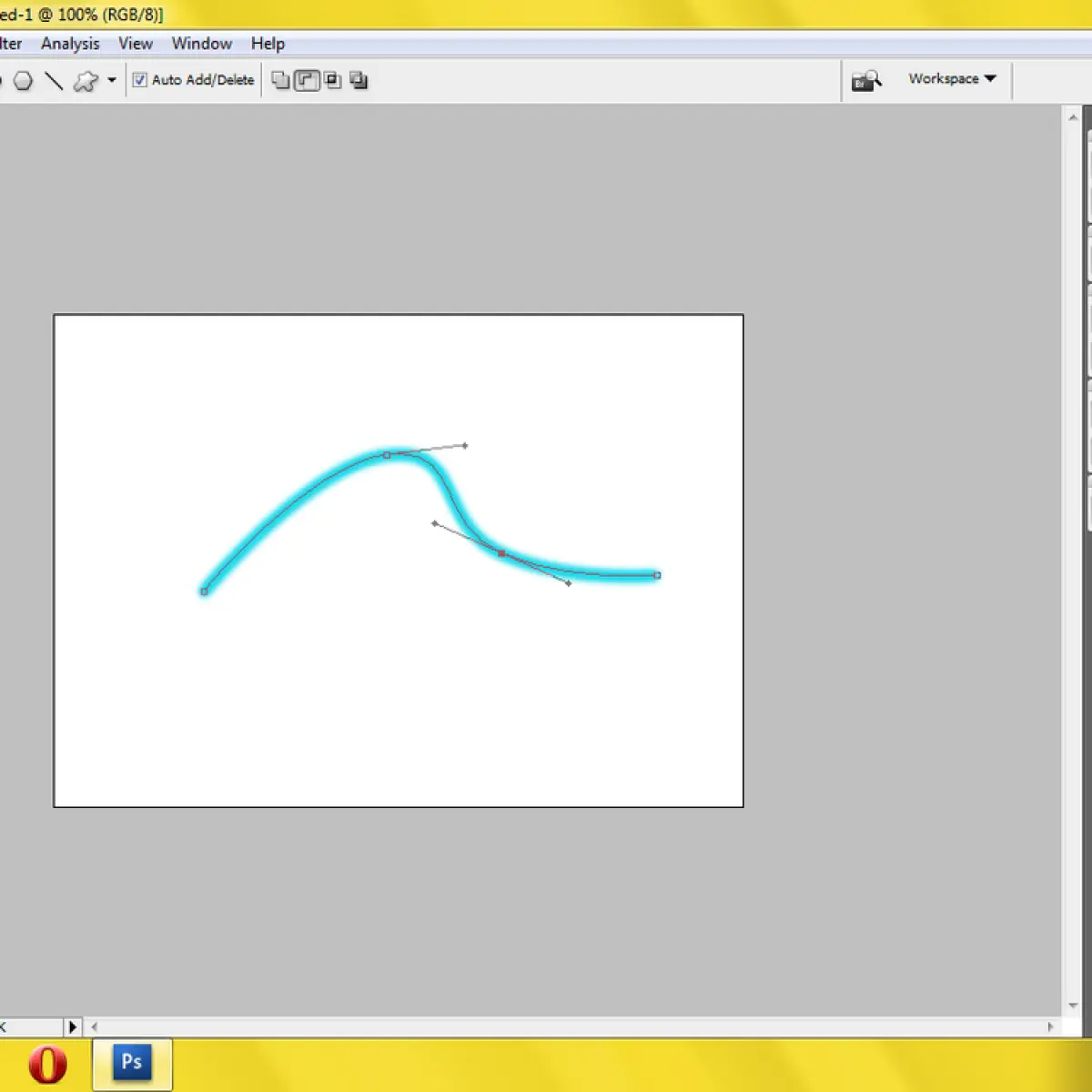1092x1092 pixels.
Task: Open the View menu
Action: click(x=136, y=44)
